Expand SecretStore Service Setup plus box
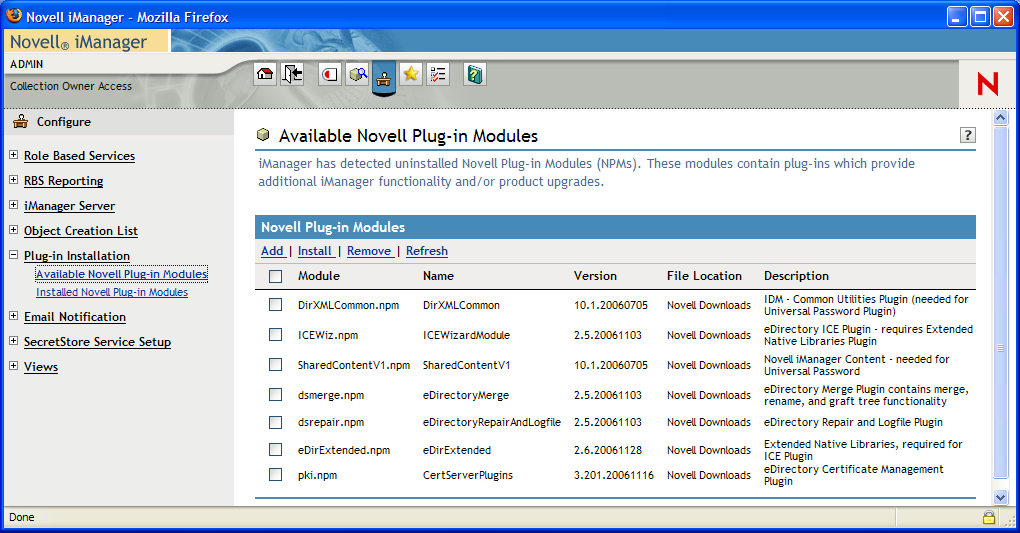The width and height of the screenshot is (1020, 533). (x=13, y=340)
